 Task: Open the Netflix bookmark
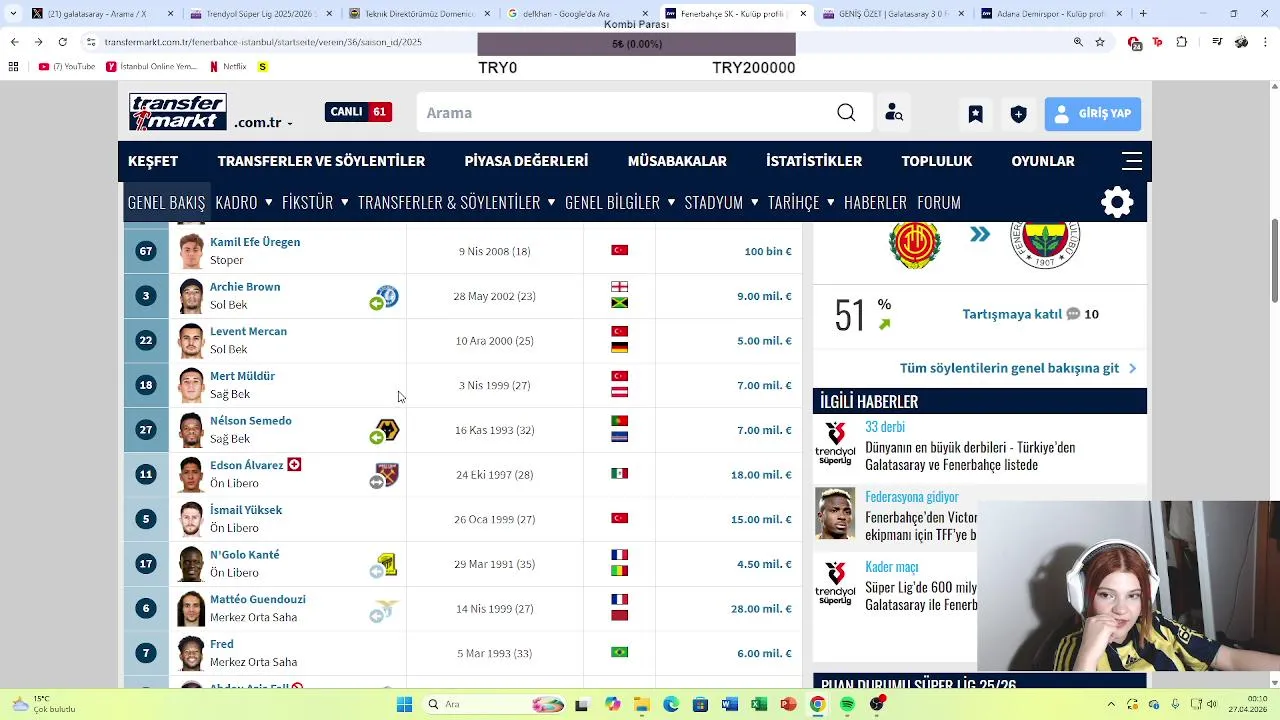pyautogui.click(x=228, y=67)
